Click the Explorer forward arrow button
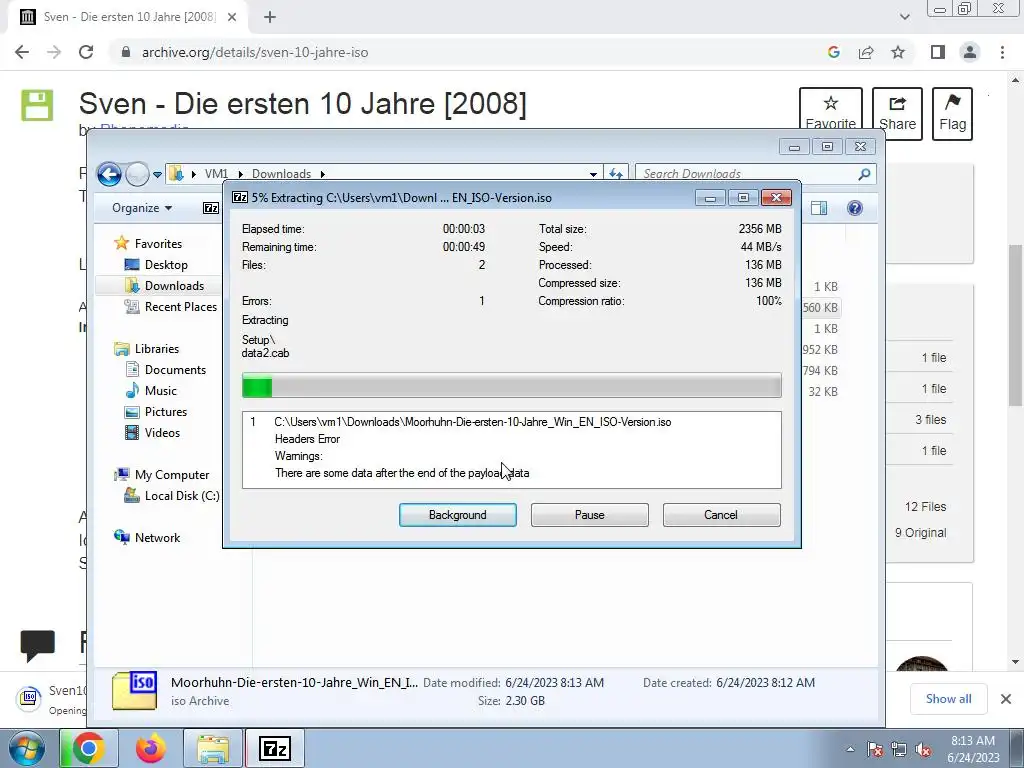This screenshot has height=768, width=1024. 136,174
